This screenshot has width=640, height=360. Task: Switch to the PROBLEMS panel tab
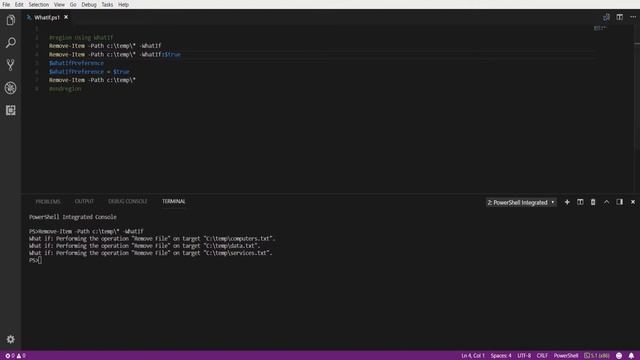tap(48, 202)
